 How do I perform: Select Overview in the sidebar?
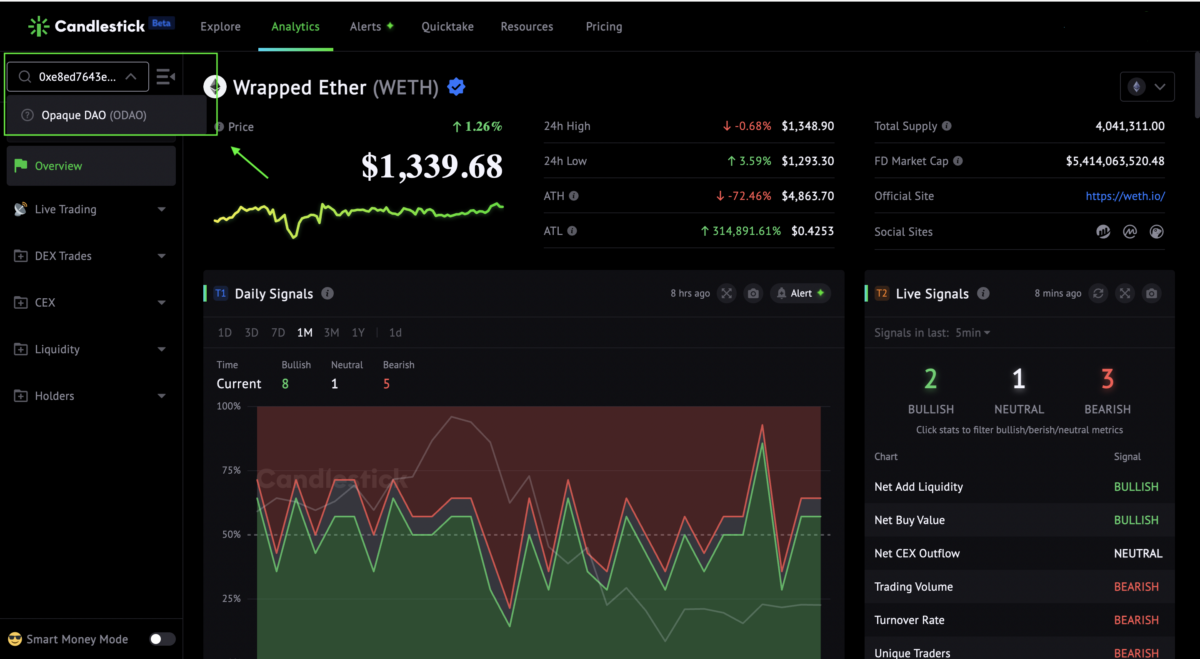(91, 166)
